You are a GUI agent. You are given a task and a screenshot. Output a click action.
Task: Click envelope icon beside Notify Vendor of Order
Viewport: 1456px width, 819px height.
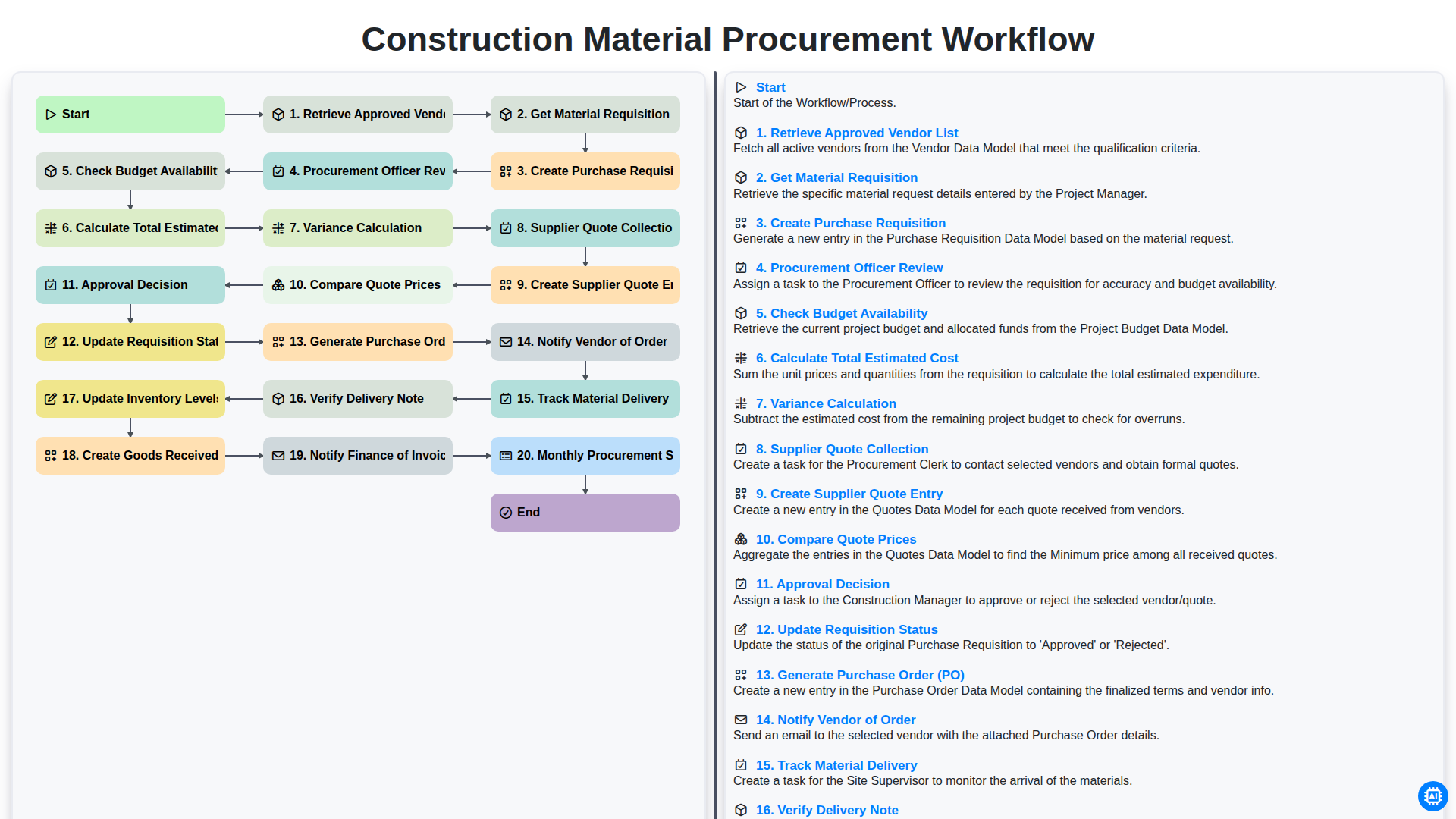741,720
